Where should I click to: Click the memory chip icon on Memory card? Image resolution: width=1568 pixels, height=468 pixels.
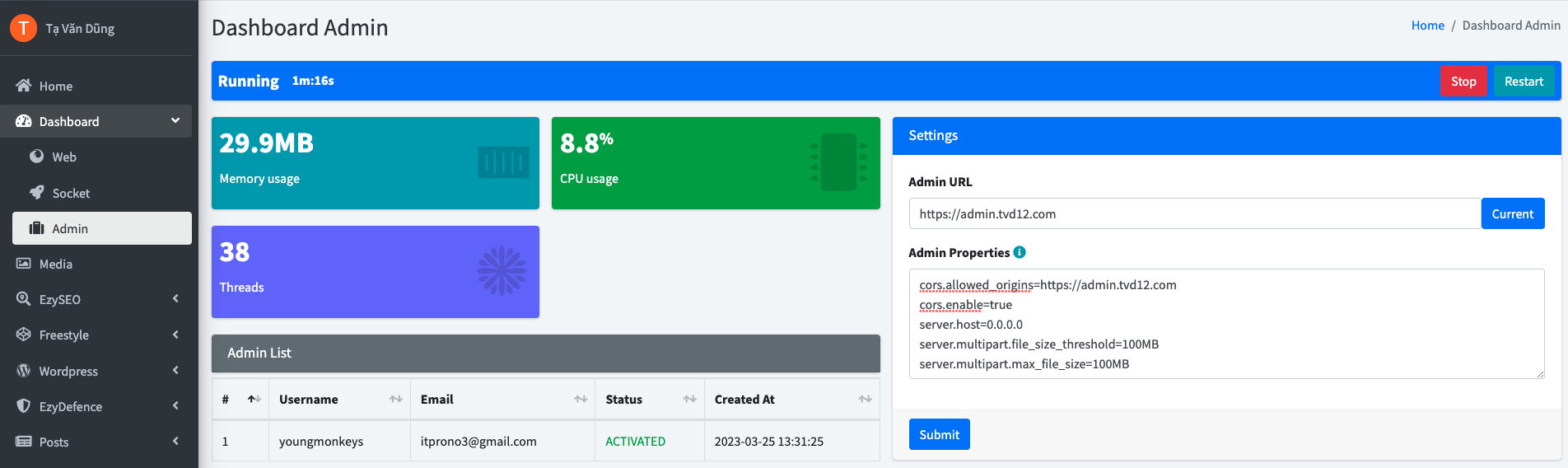(x=503, y=162)
